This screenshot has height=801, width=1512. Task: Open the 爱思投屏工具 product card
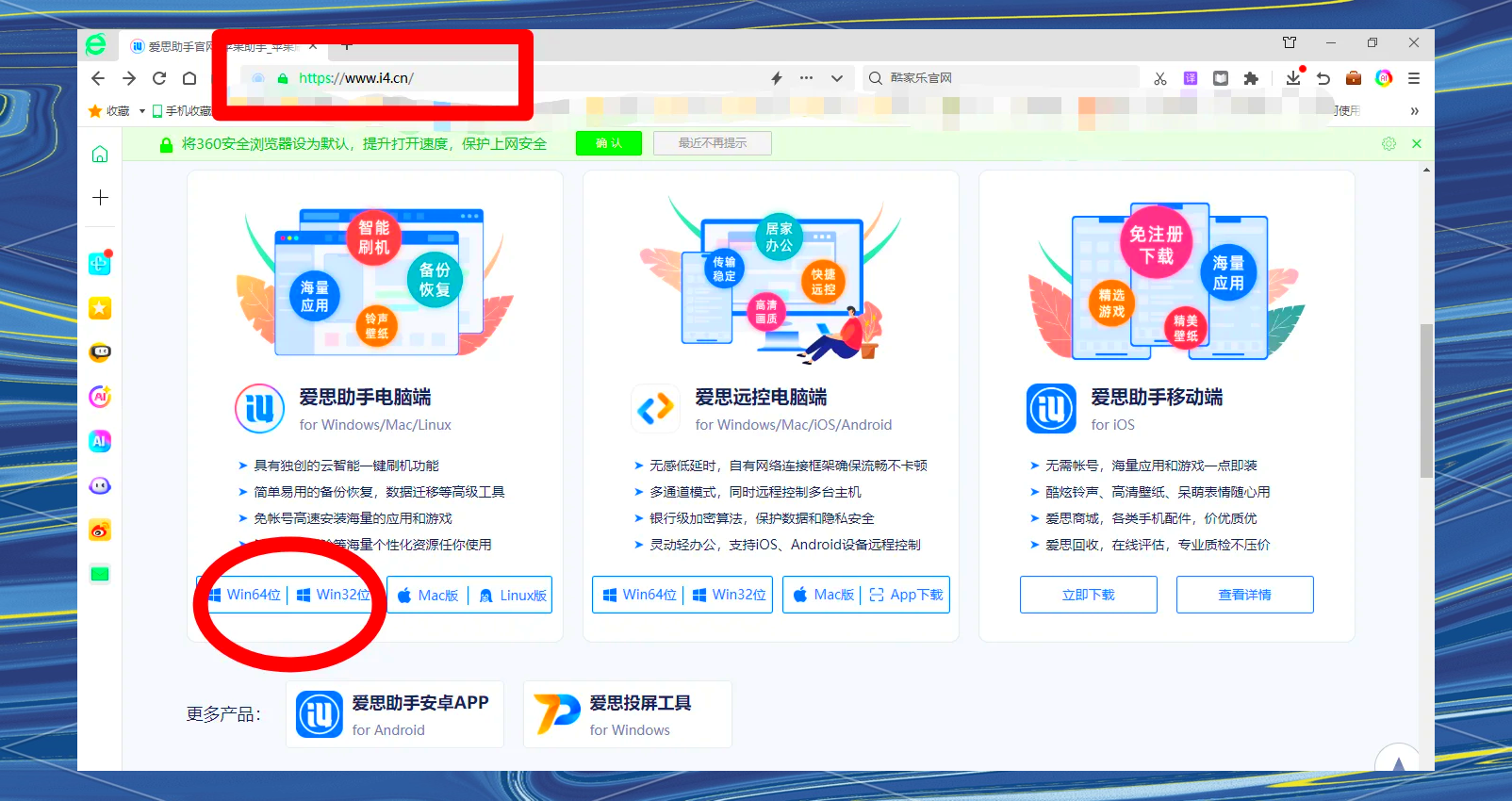[x=628, y=714]
